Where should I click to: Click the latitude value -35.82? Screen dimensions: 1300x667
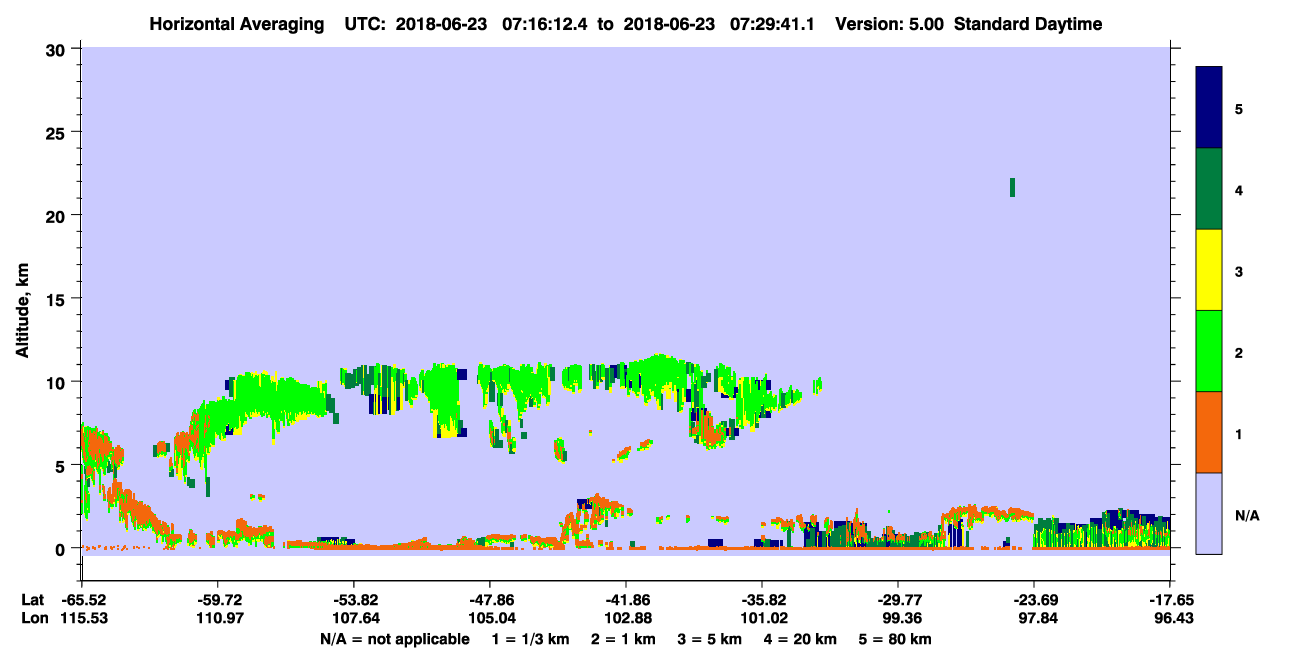762,600
